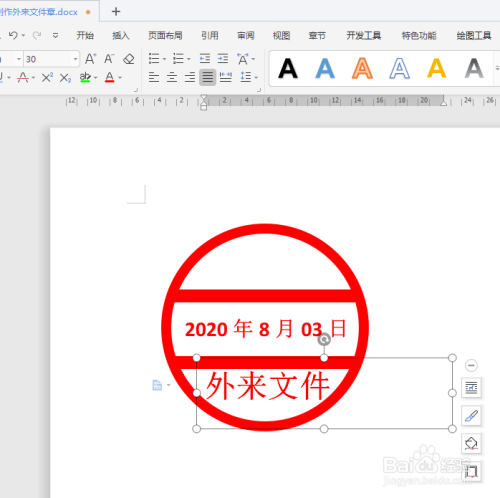Decrease paragraph indent
Screen dimensions: 500x498
pos(205,59)
